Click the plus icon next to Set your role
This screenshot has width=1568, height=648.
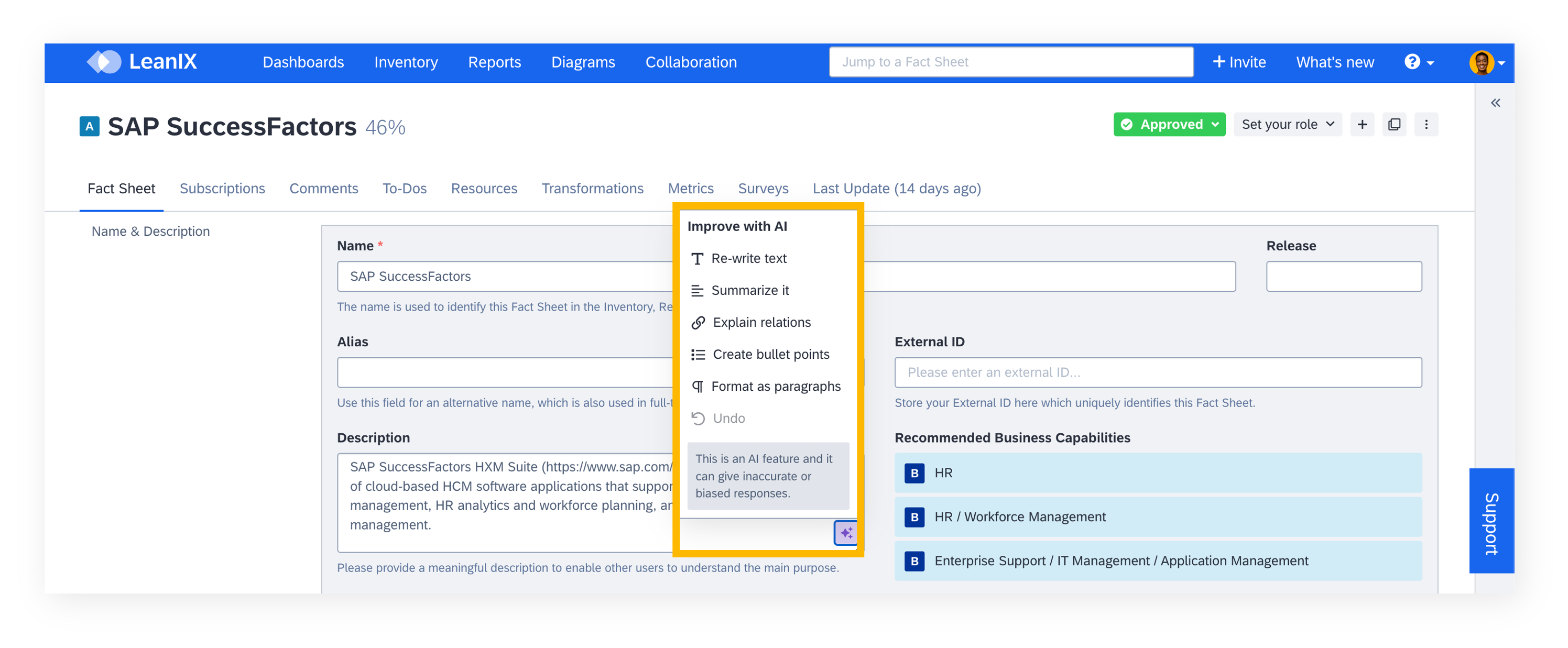[1362, 124]
